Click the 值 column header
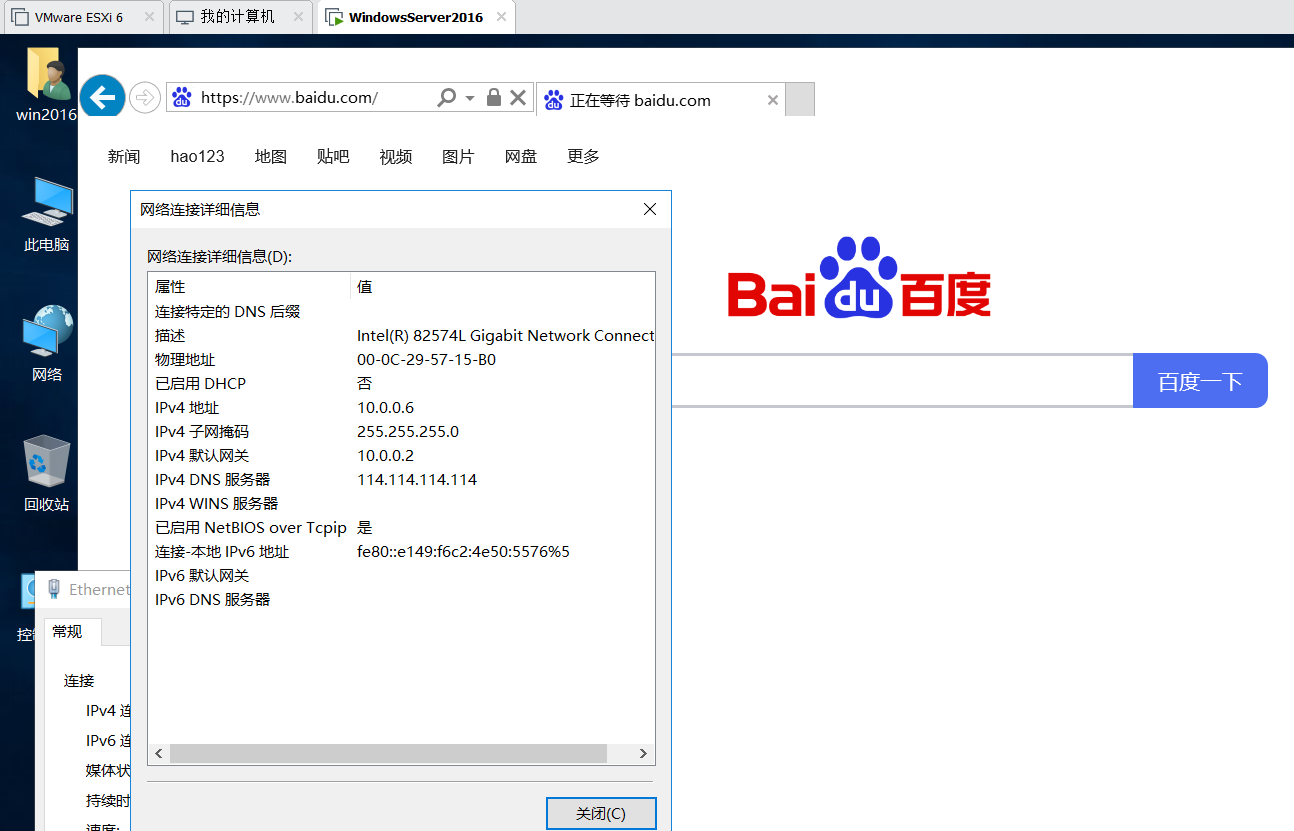1294x831 pixels. click(503, 286)
